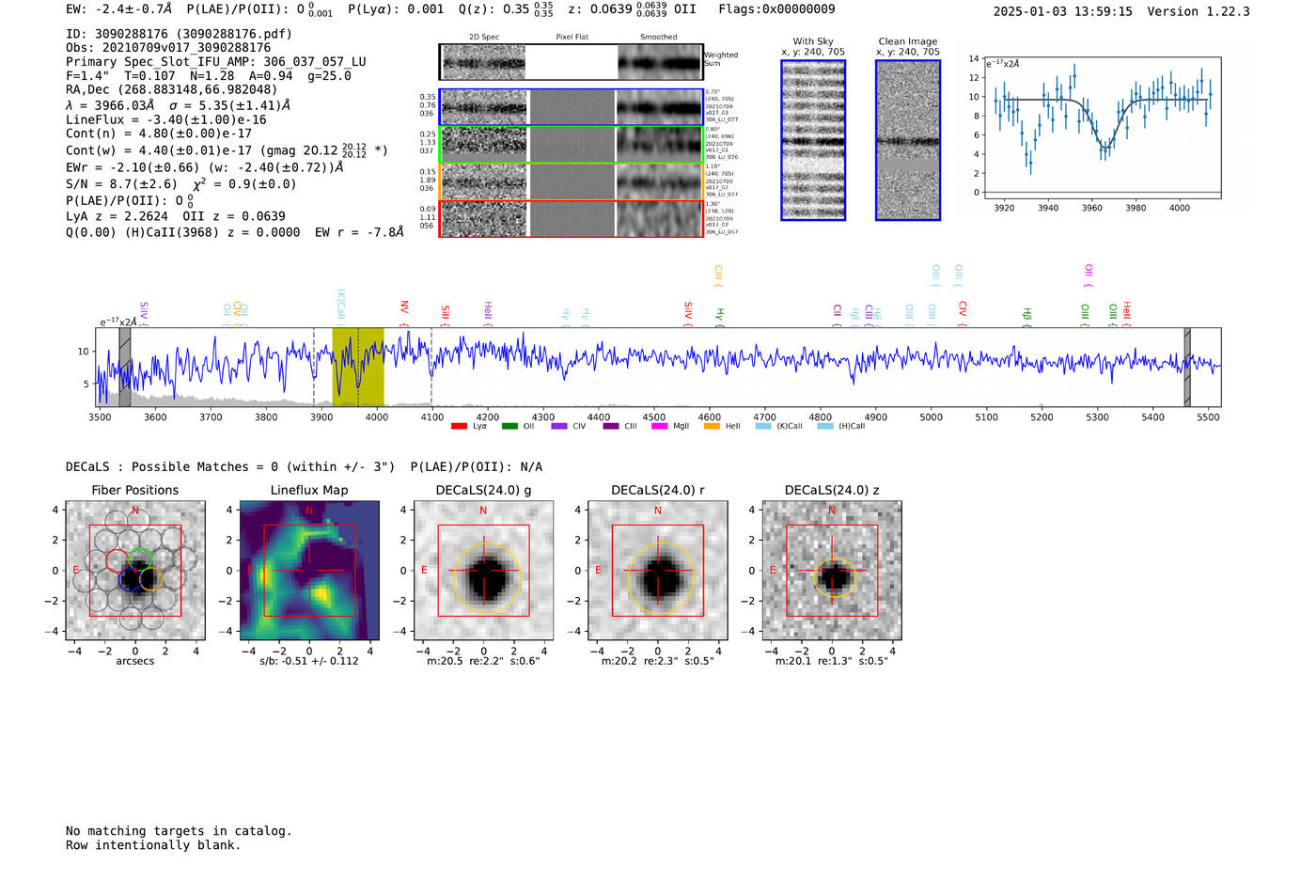Click the hatched gray band near 5460 Å
Image resolution: width=1316 pixels, height=896 pixels.
pos(1187,367)
